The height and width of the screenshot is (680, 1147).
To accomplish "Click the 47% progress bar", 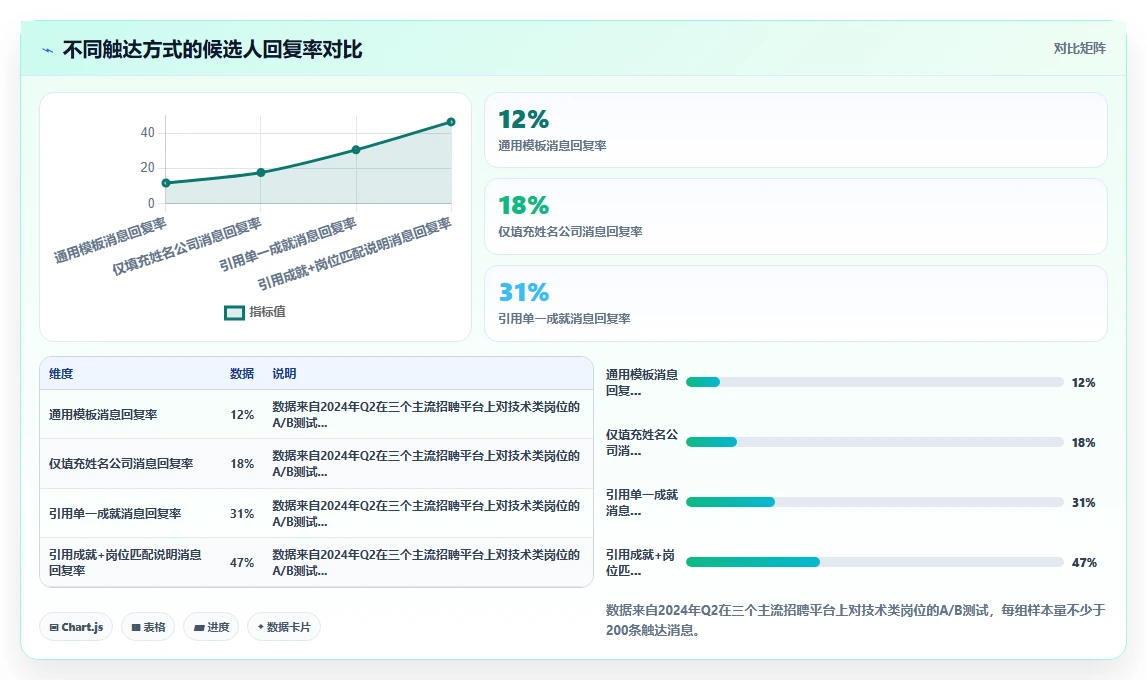I will [x=875, y=562].
